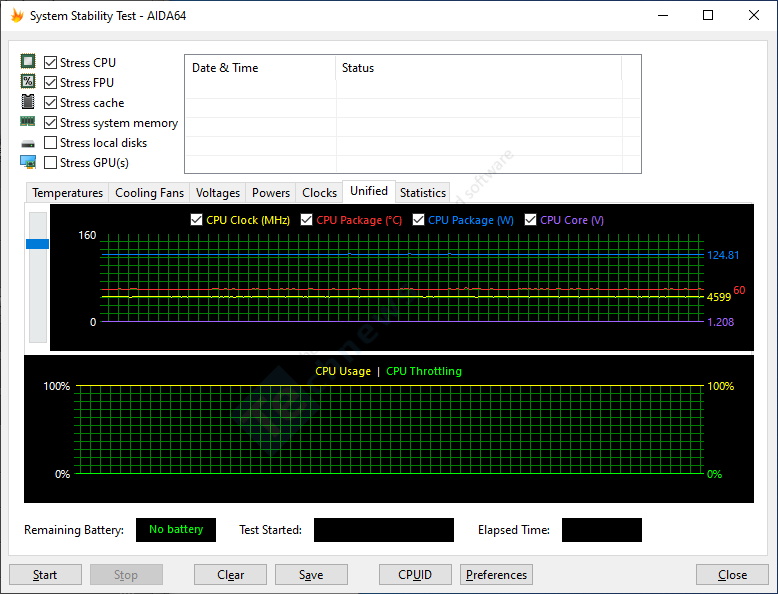The width and height of the screenshot is (778, 594).
Task: Click the Elapsed Time black field
Action: pos(601,530)
